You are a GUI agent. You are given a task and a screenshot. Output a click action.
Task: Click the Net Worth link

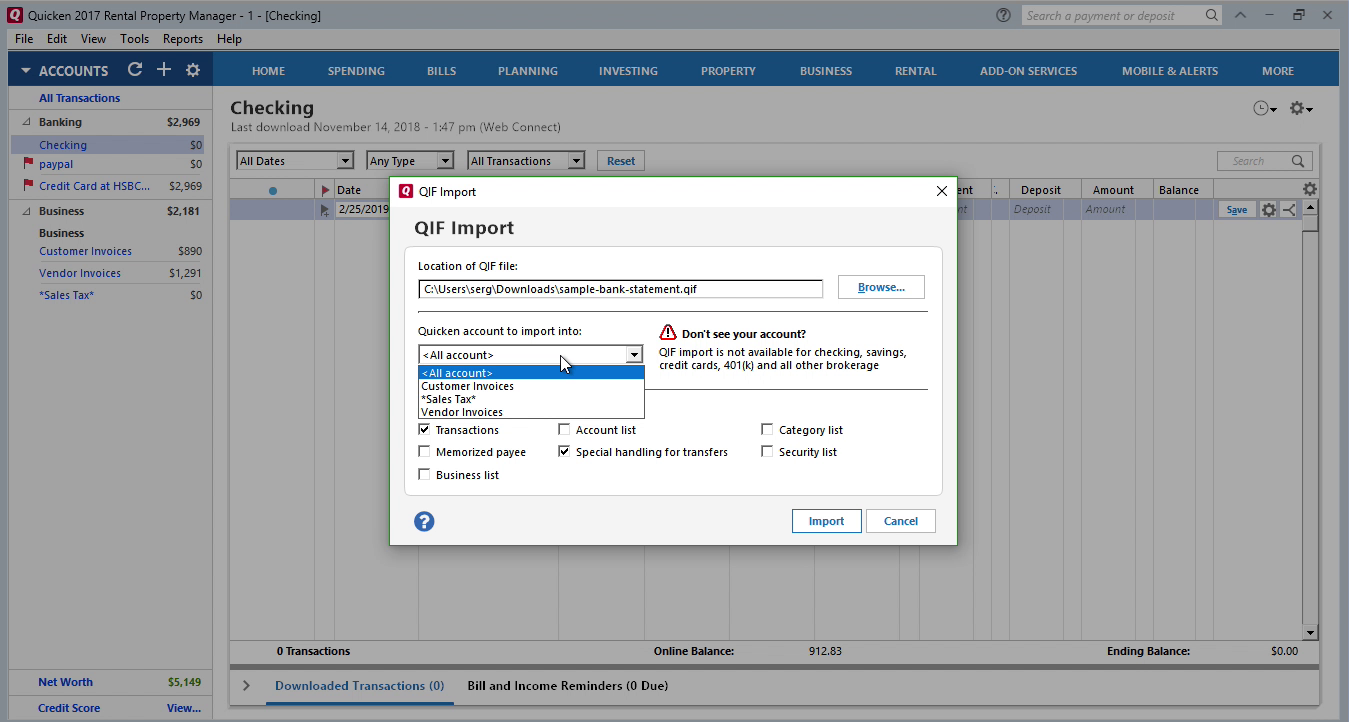coord(65,682)
